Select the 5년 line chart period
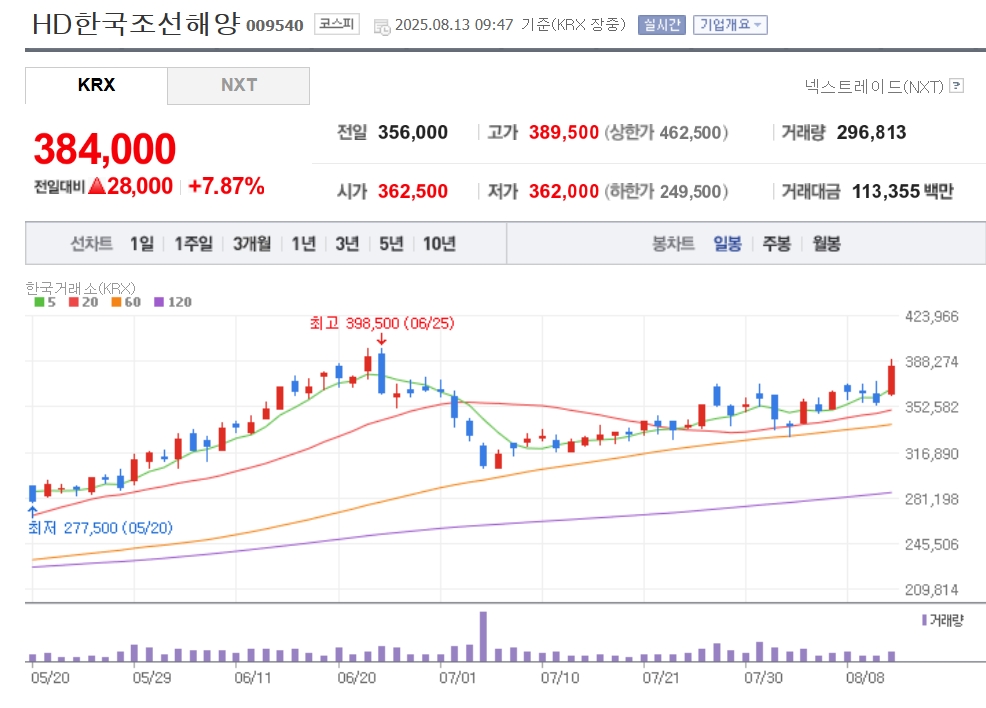Viewport: 986px width, 708px height. coord(391,243)
